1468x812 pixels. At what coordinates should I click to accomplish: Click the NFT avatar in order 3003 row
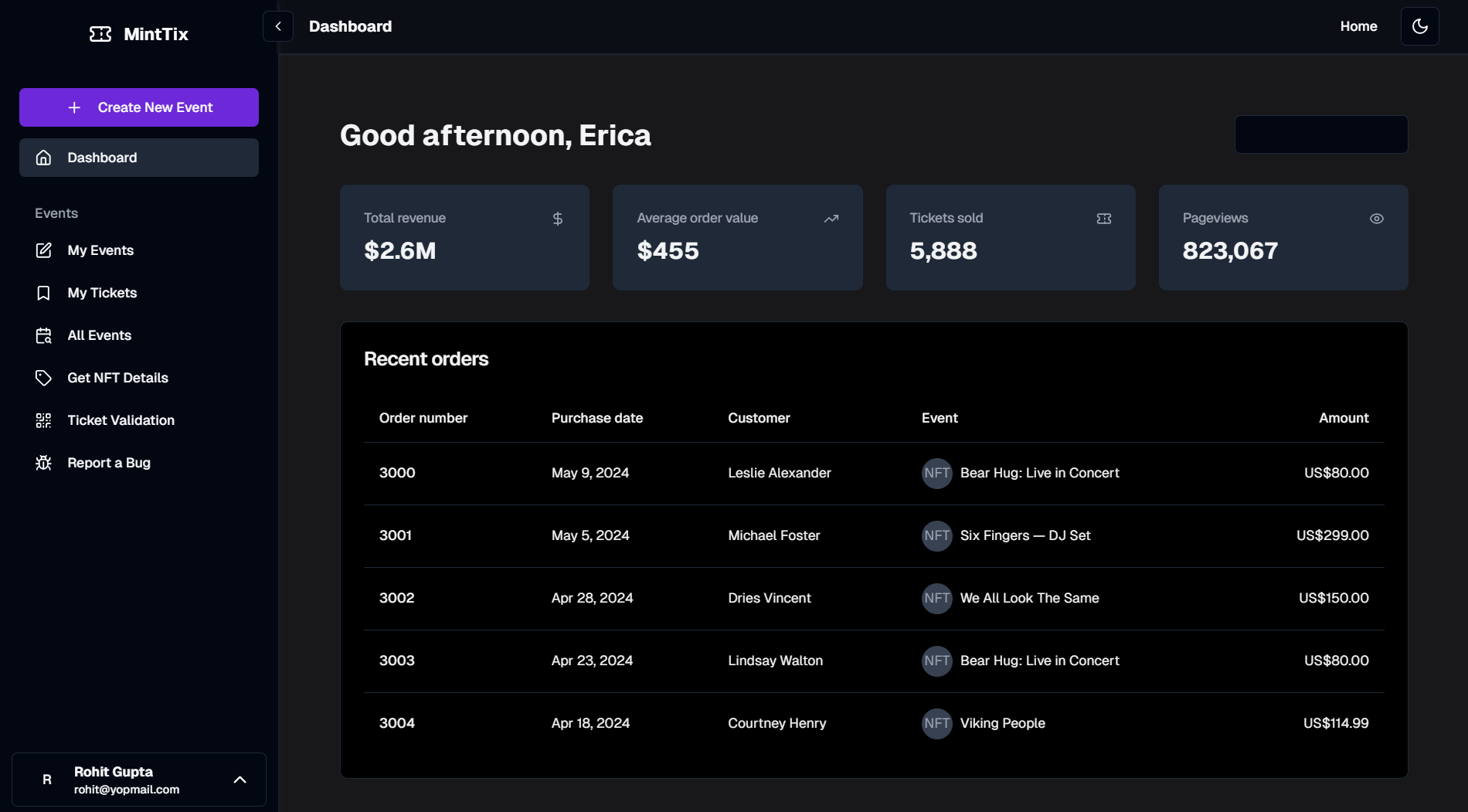click(x=937, y=661)
